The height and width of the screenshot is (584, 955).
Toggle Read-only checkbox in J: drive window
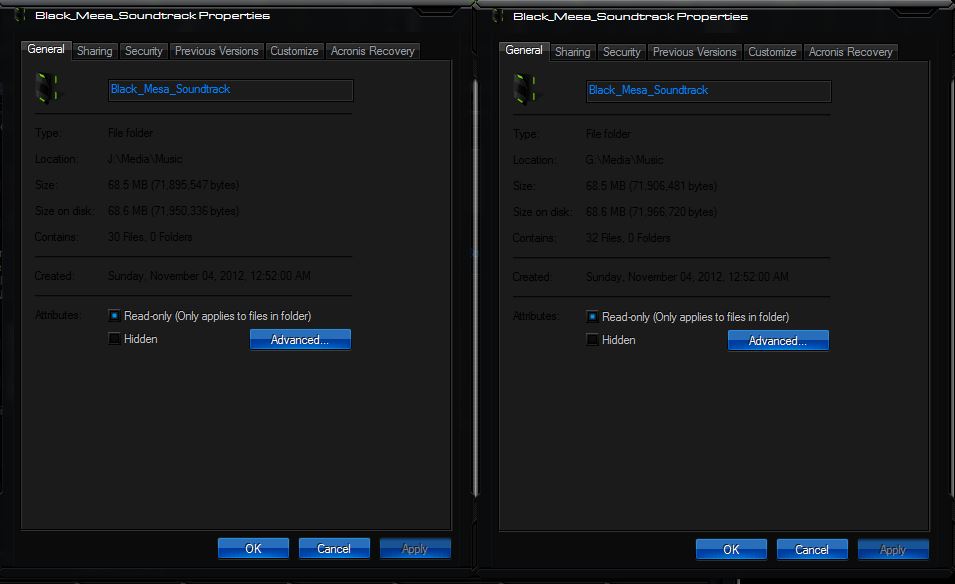tap(114, 315)
